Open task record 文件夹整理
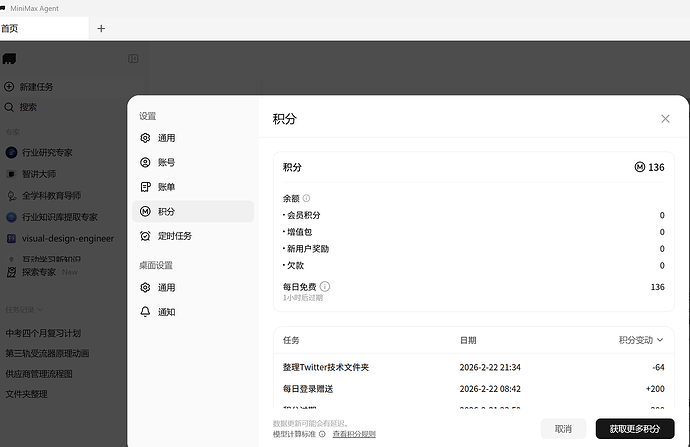Screen dimensions: 690x447 coord(26,394)
